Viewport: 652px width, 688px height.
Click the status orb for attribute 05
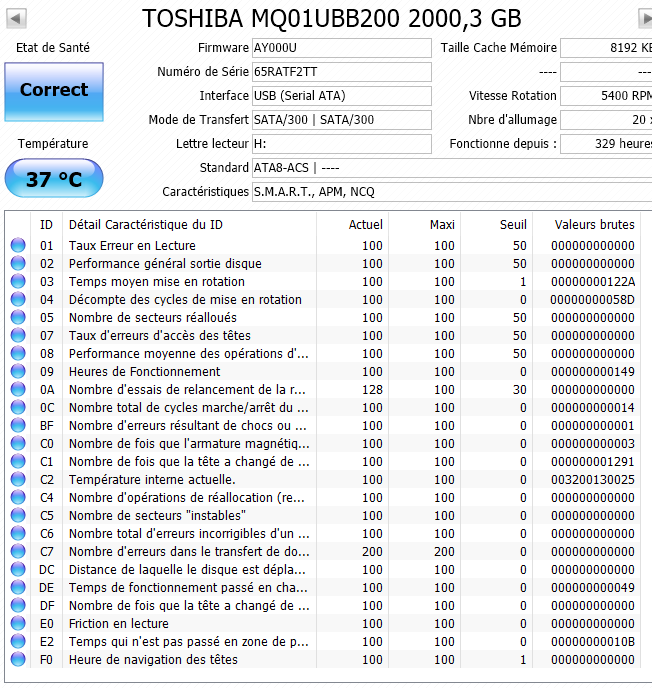coord(18,318)
